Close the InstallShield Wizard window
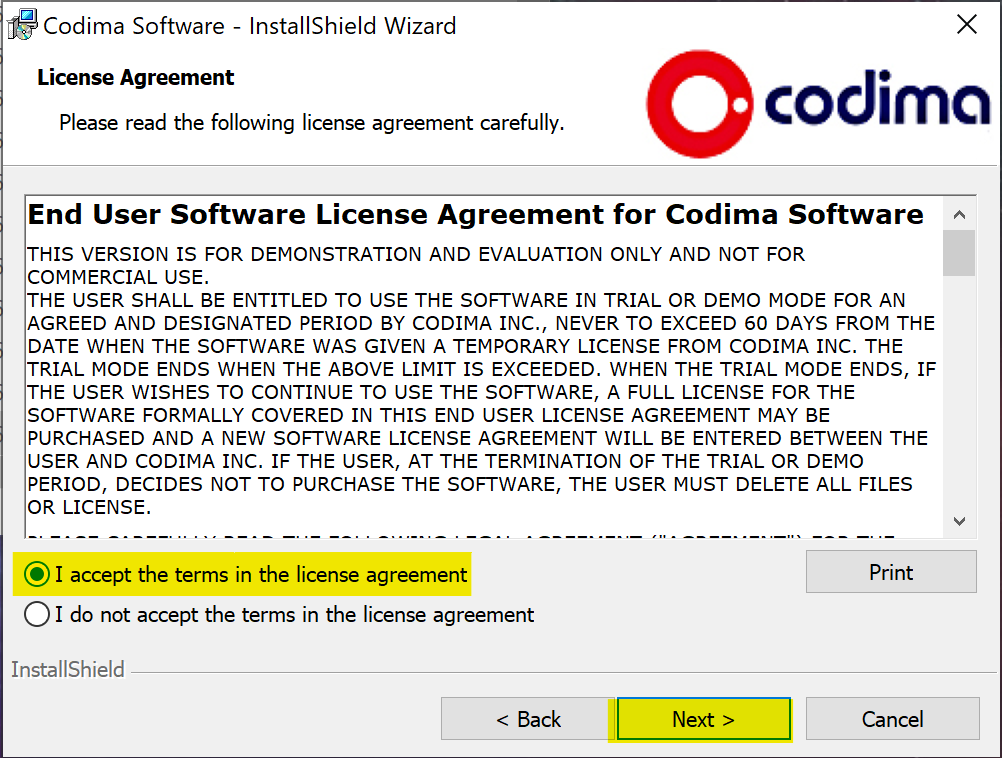The height and width of the screenshot is (758, 1002). (966, 25)
